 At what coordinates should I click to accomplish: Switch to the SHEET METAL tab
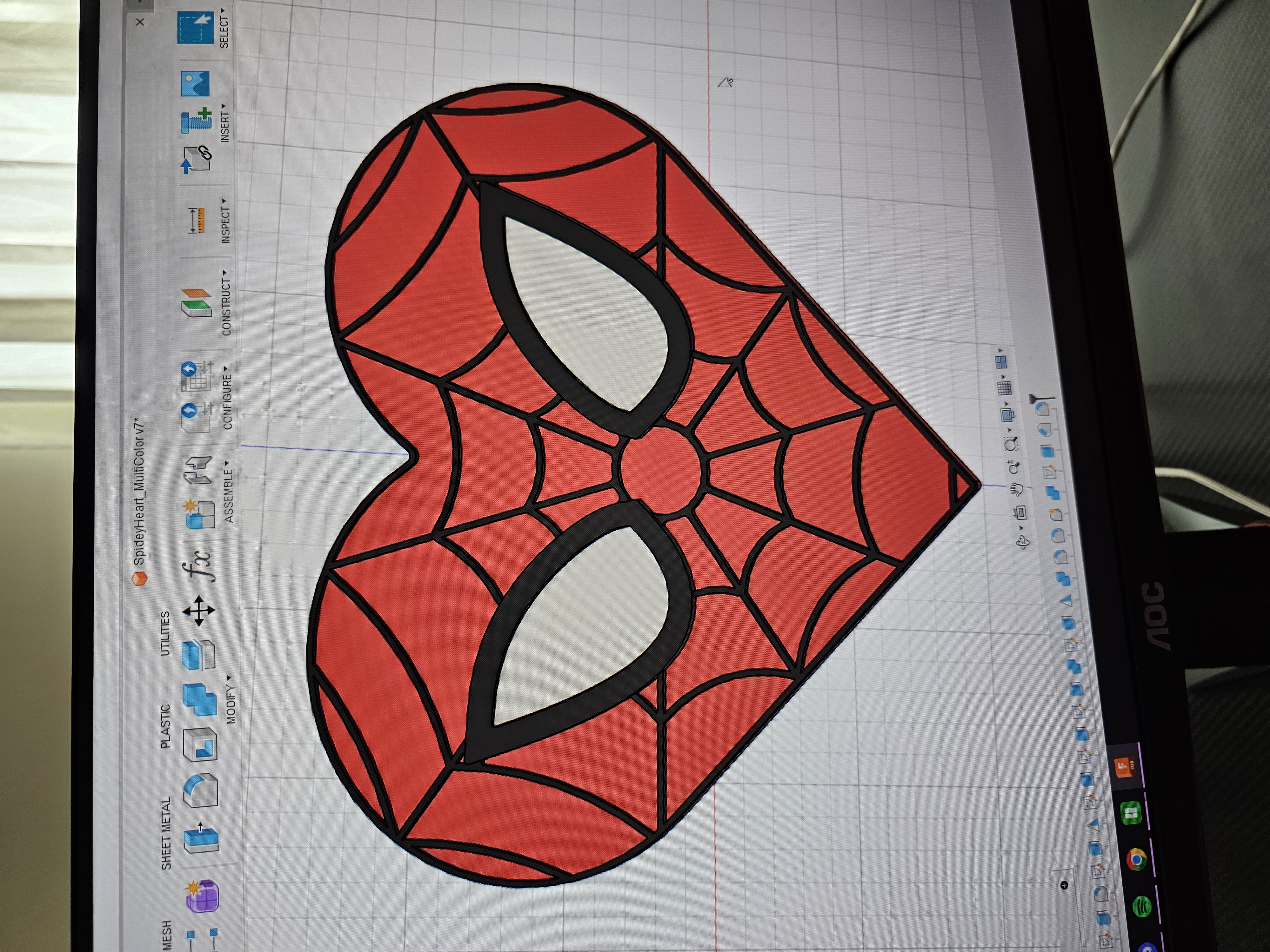pyautogui.click(x=166, y=833)
